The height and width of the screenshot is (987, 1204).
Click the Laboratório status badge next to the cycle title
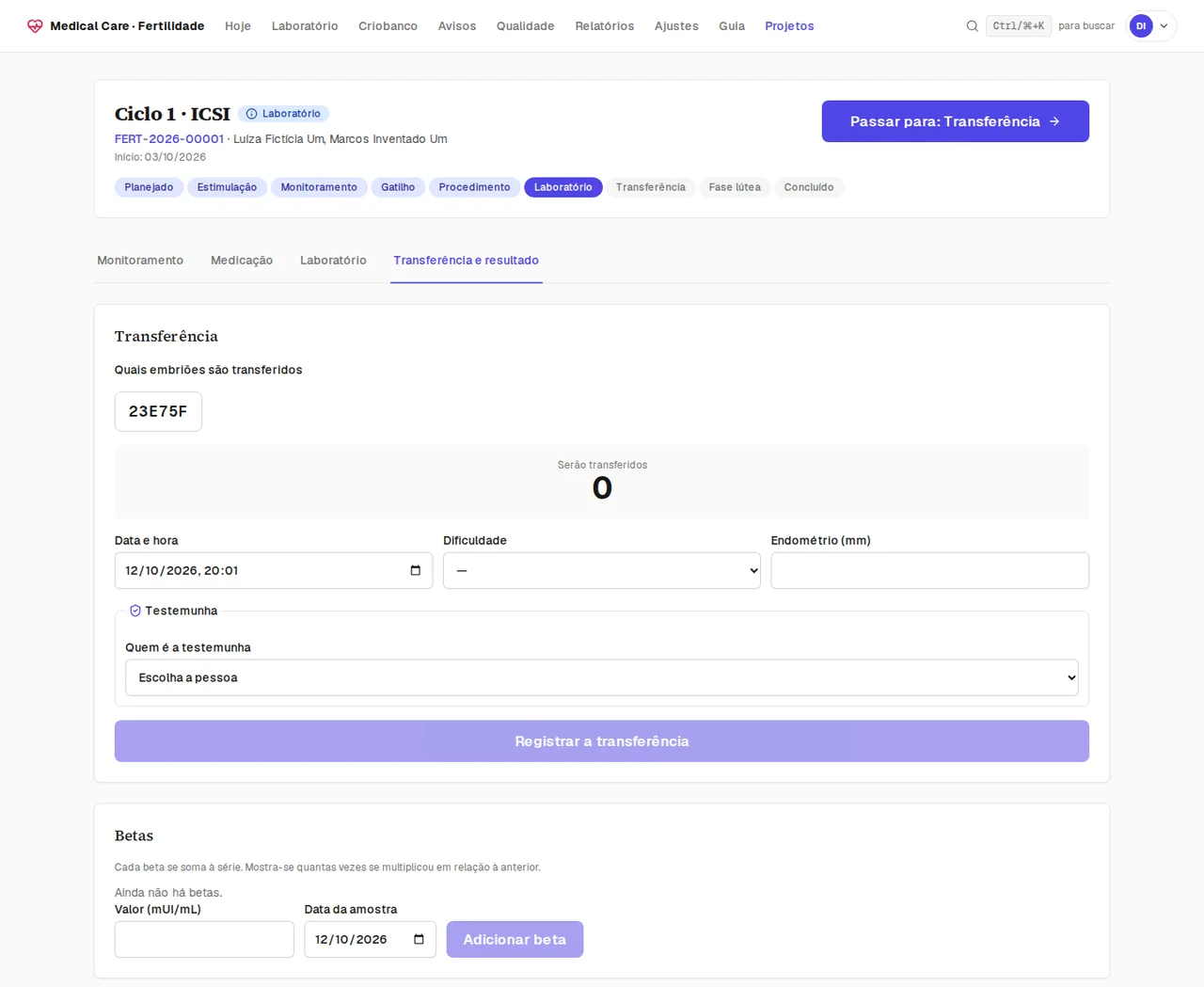point(283,114)
